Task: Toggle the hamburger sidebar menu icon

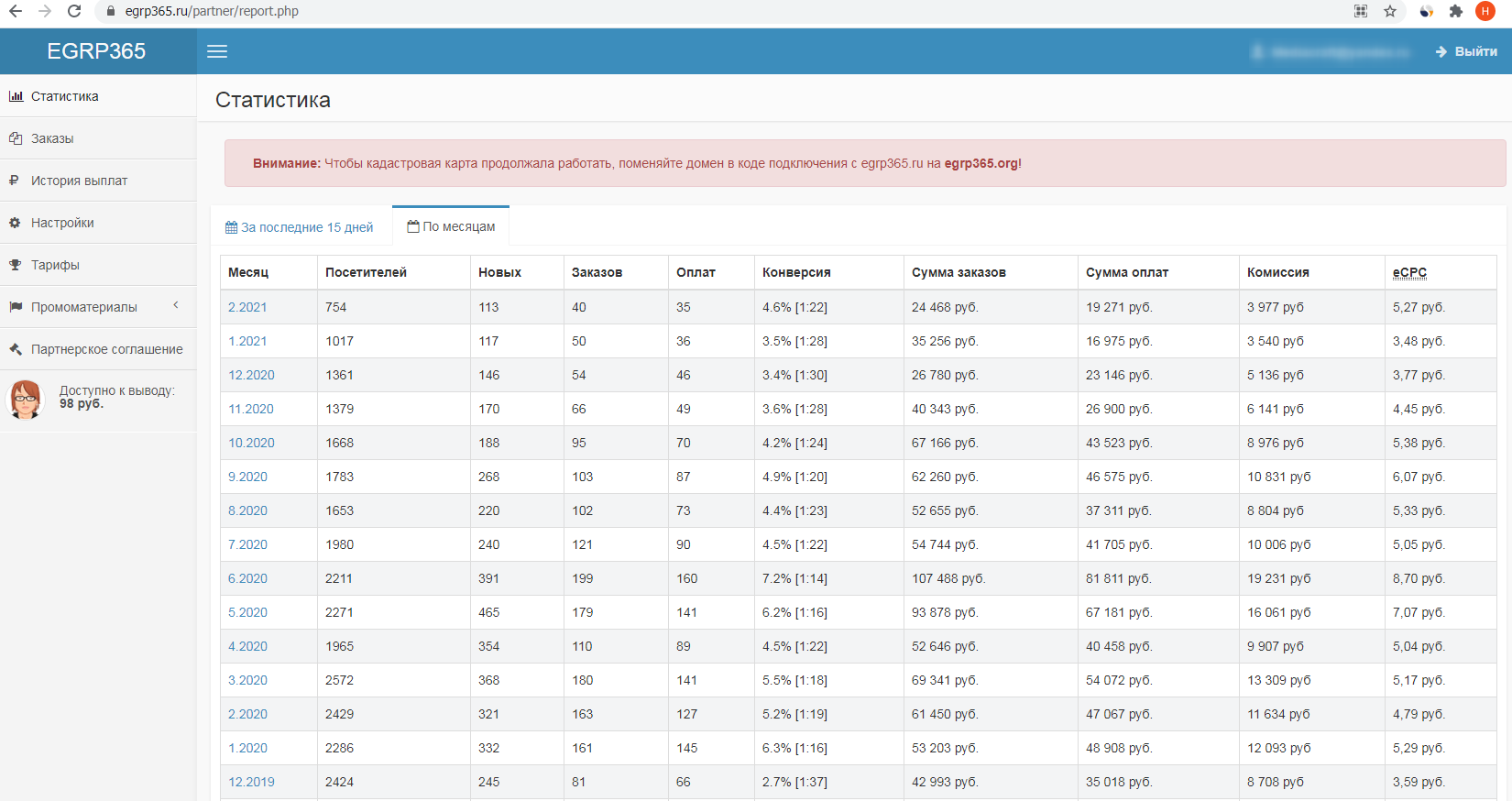Action: click(217, 51)
